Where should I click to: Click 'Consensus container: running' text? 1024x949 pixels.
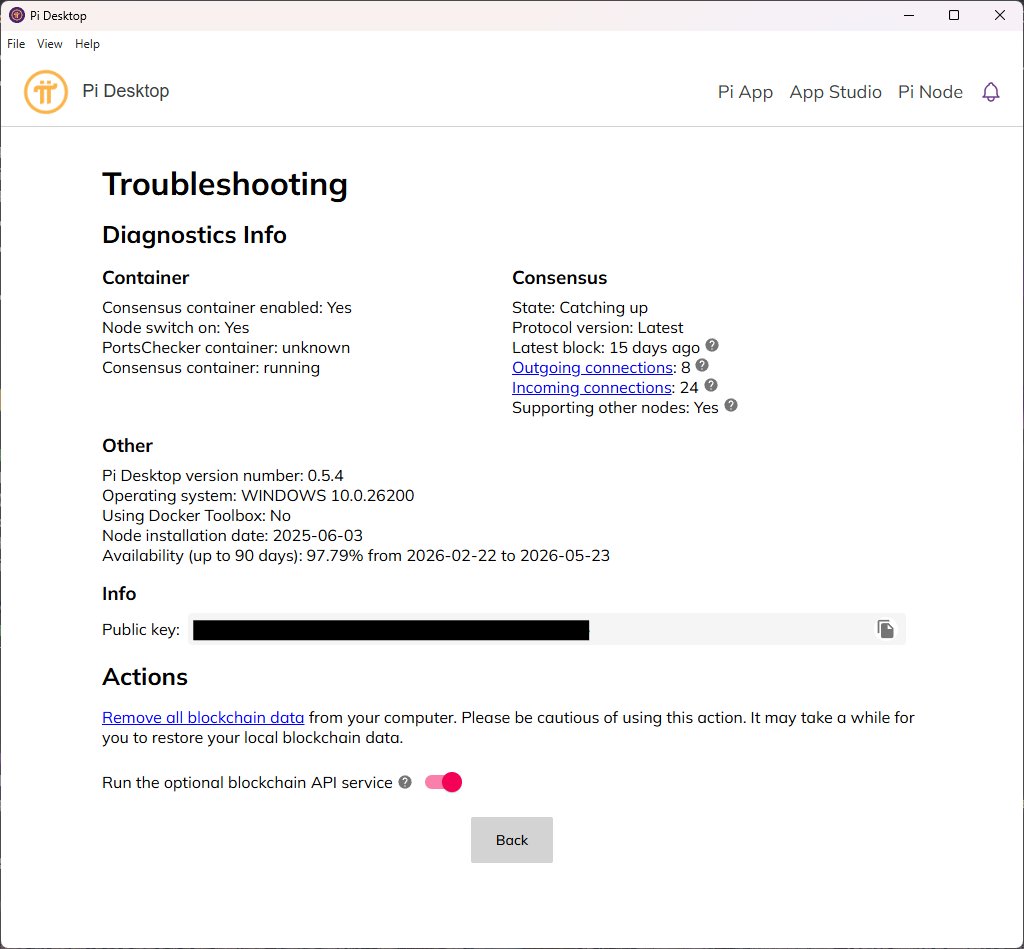pyautogui.click(x=211, y=368)
